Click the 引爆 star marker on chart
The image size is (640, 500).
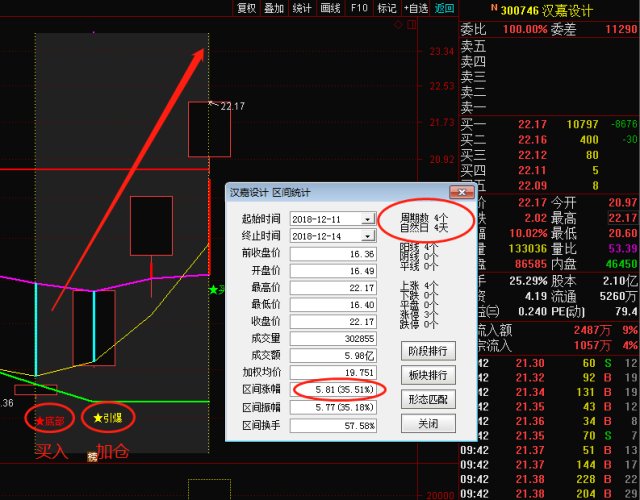pyautogui.click(x=108, y=418)
